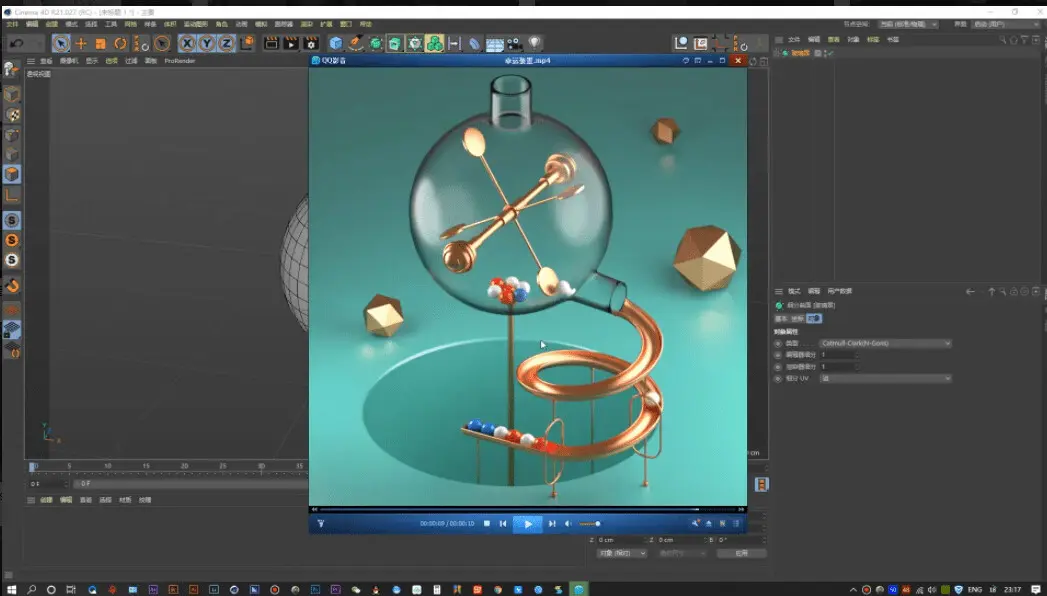Toggle Z axis lock
The width and height of the screenshot is (1047, 596).
pos(226,43)
